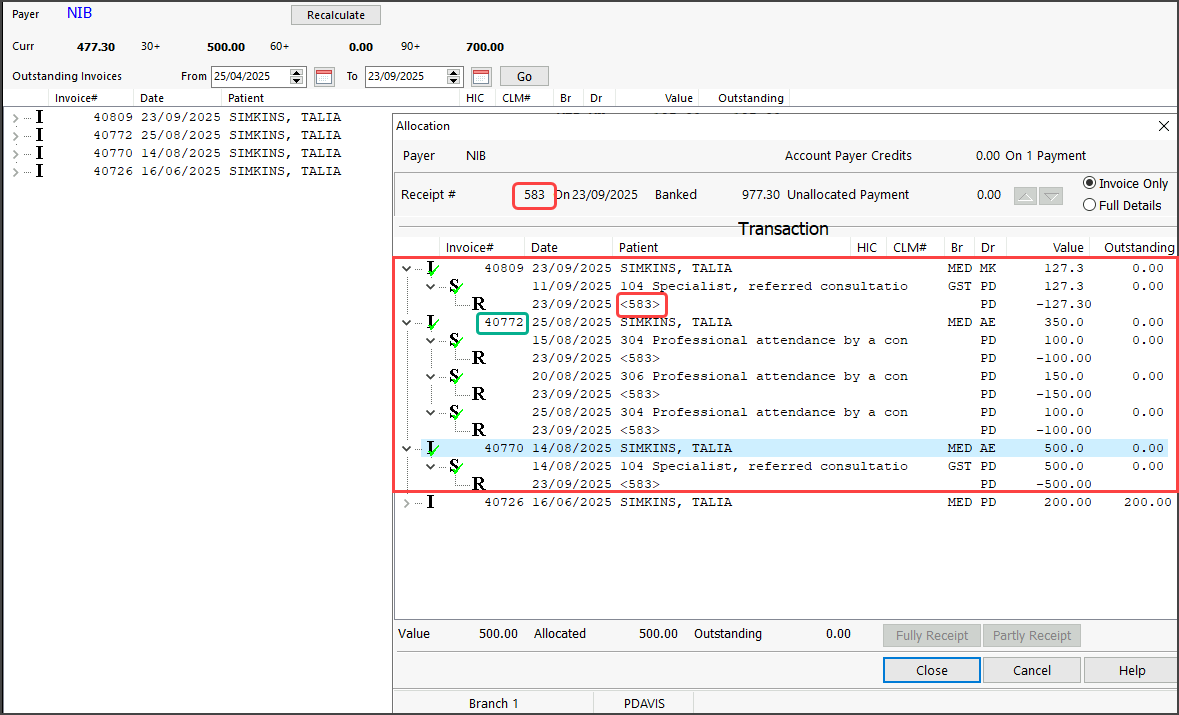
Task: Open the To date calendar picker
Action: coord(481,77)
